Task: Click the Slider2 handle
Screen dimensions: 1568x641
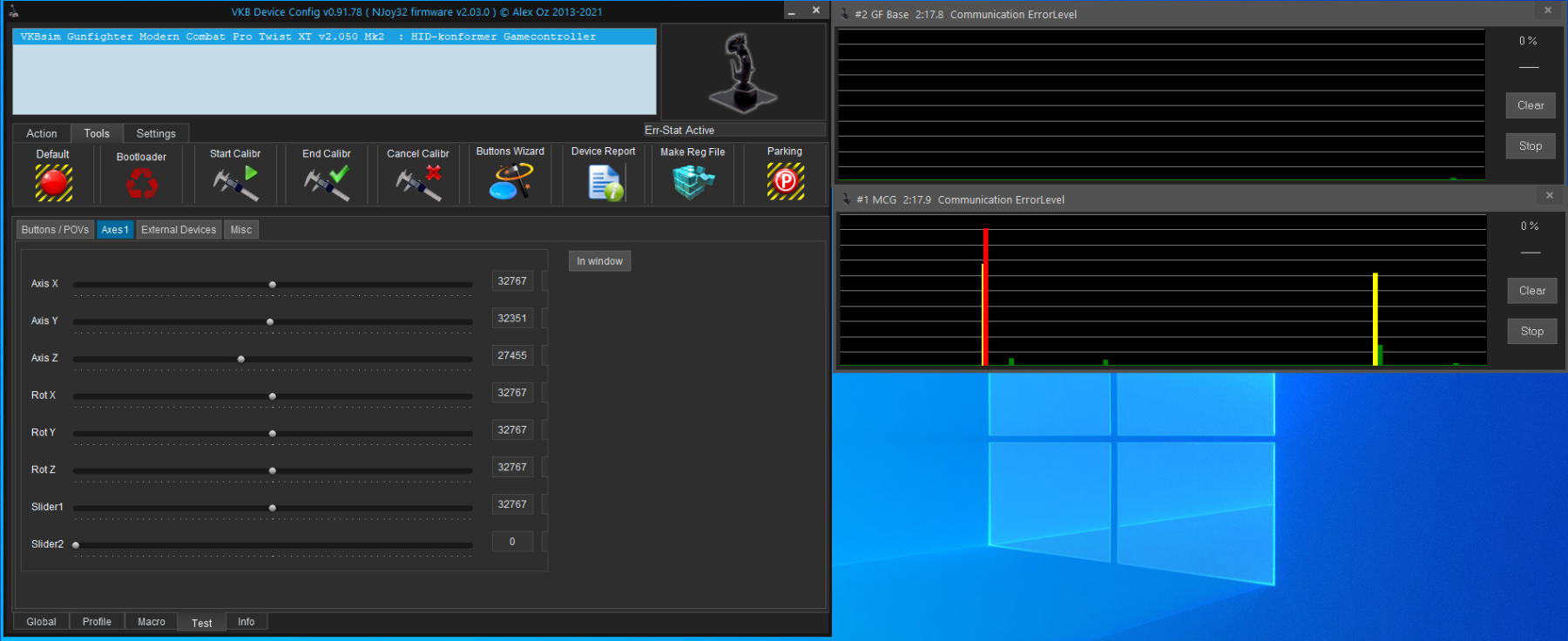Action: tap(76, 545)
